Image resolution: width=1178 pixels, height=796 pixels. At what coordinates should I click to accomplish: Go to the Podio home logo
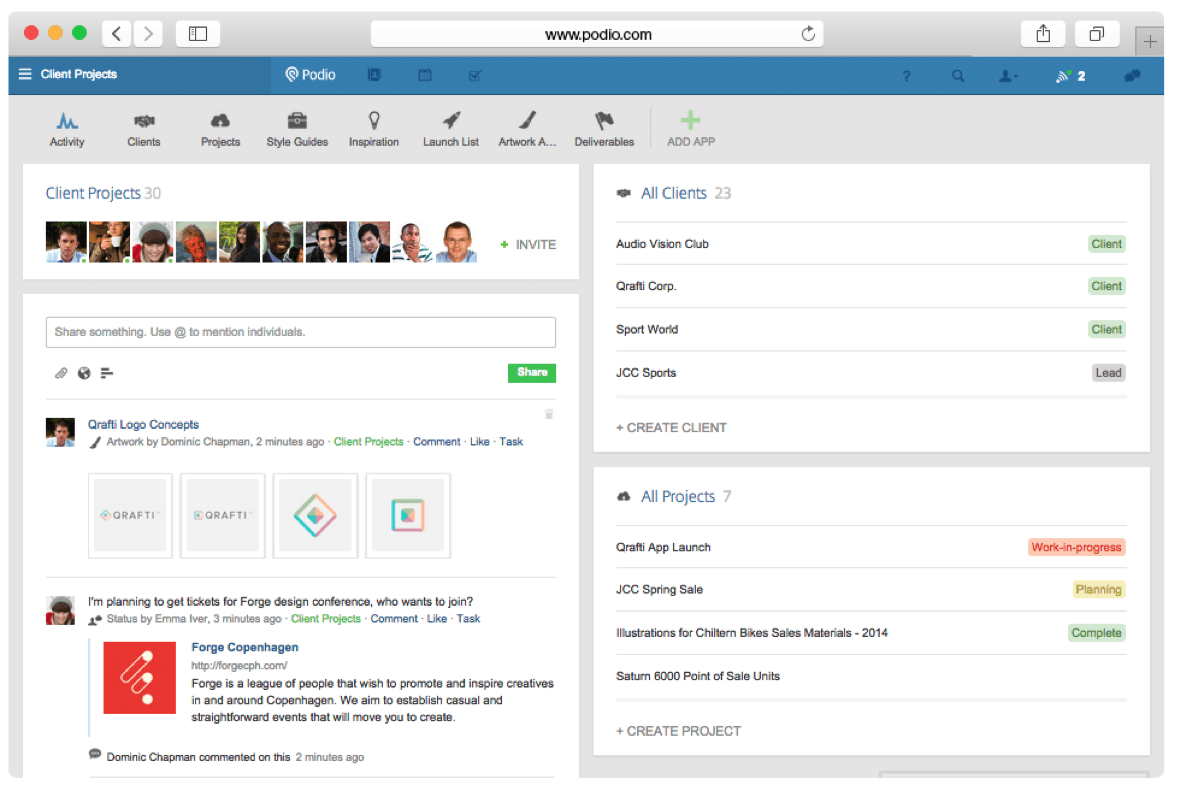(310, 74)
